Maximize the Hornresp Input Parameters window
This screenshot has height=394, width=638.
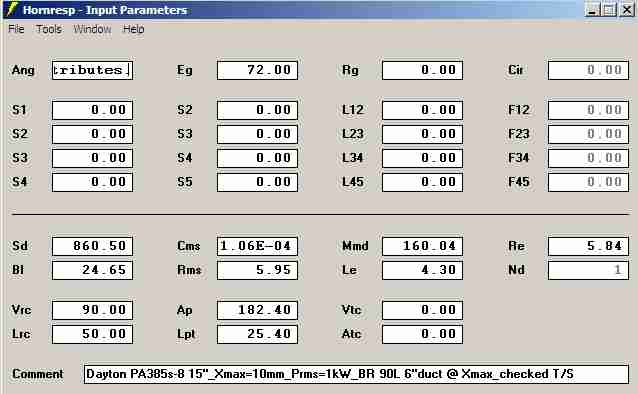point(609,9)
